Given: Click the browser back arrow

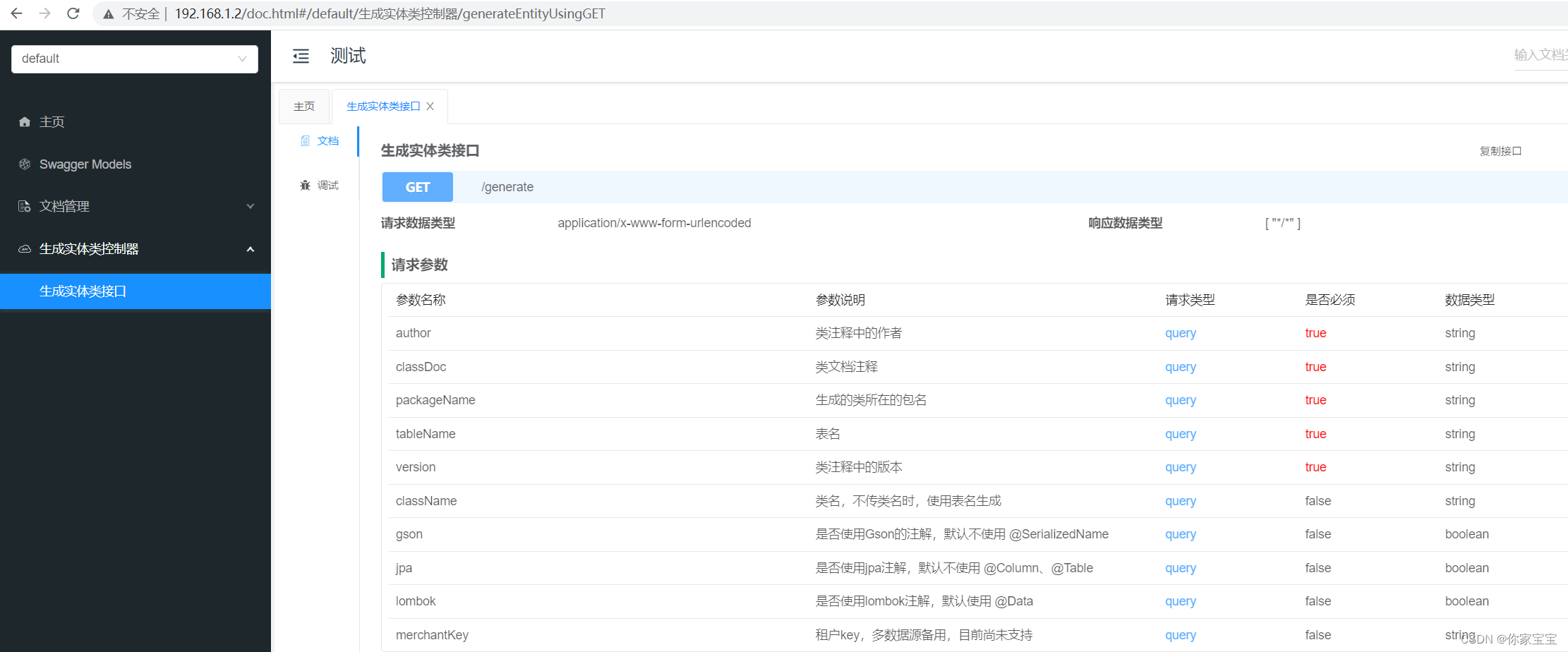Looking at the screenshot, I should click(x=16, y=13).
